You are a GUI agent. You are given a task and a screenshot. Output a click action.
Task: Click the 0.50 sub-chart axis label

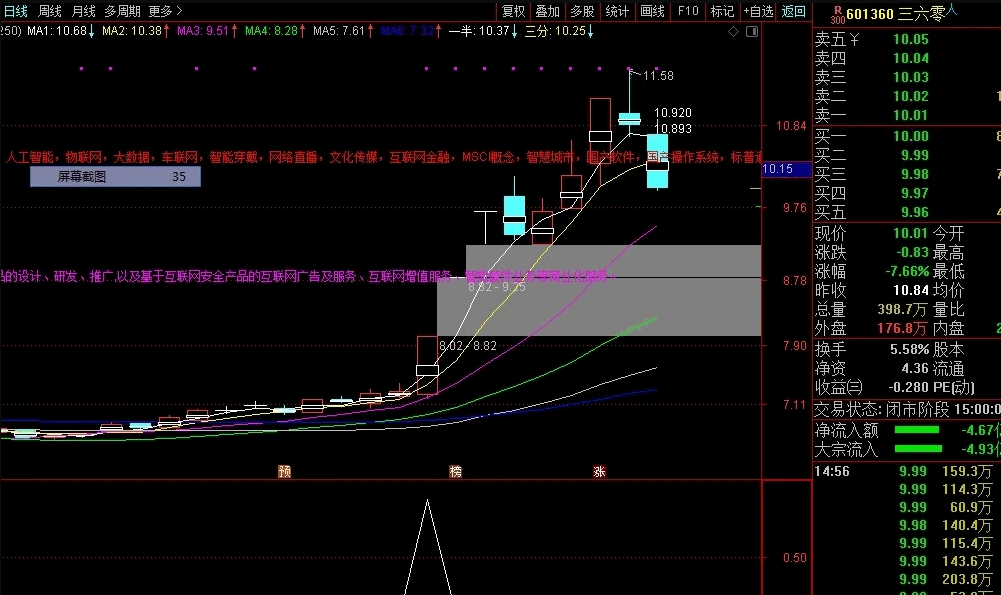point(795,558)
